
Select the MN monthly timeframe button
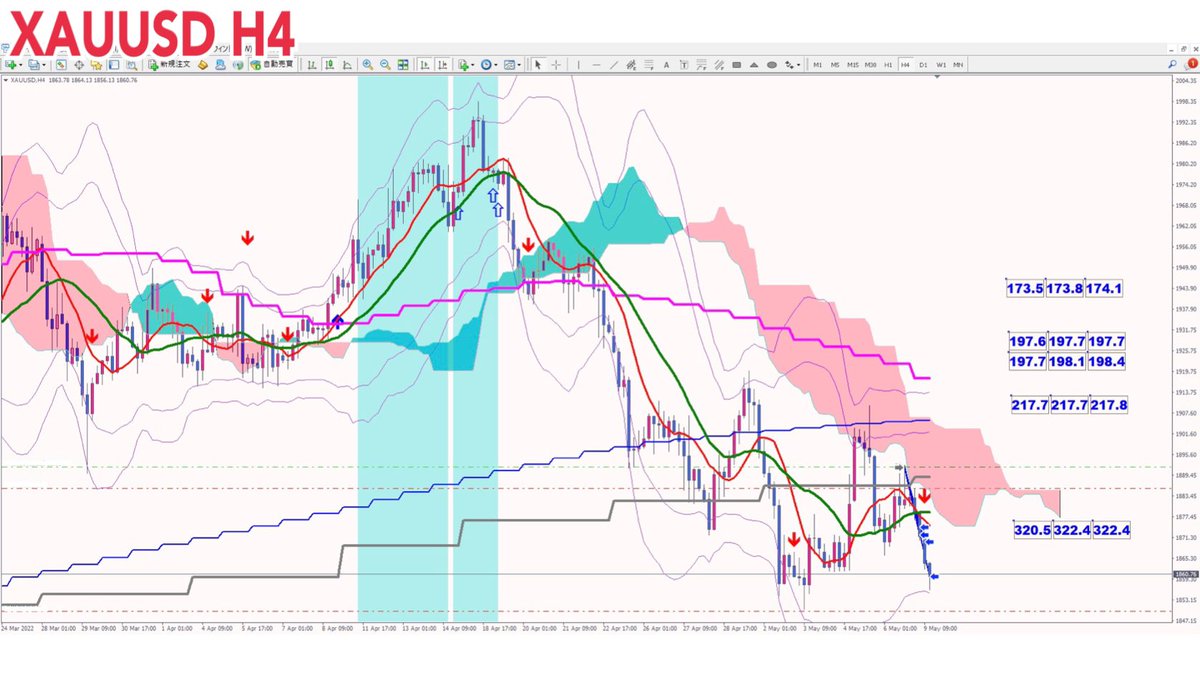pos(958,65)
